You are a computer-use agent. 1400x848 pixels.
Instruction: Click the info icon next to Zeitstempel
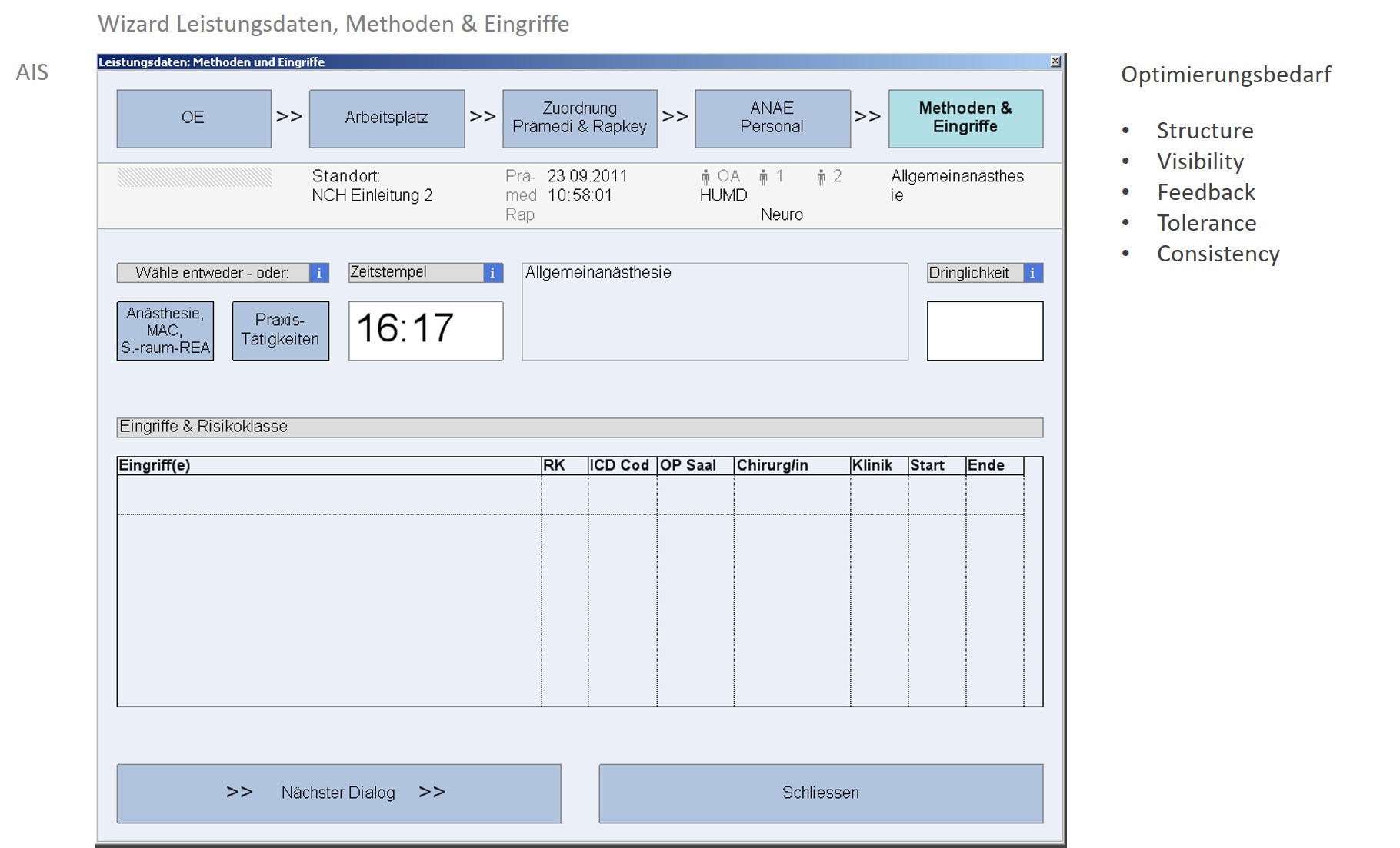pos(492,273)
